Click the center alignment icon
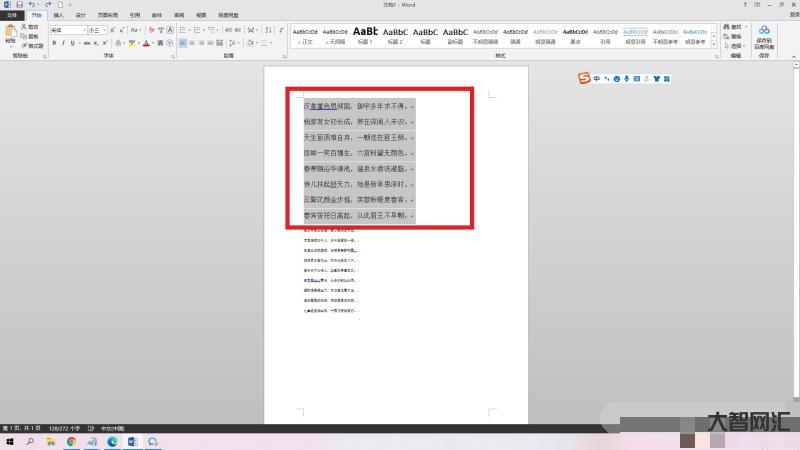The height and width of the screenshot is (450, 800). point(194,44)
